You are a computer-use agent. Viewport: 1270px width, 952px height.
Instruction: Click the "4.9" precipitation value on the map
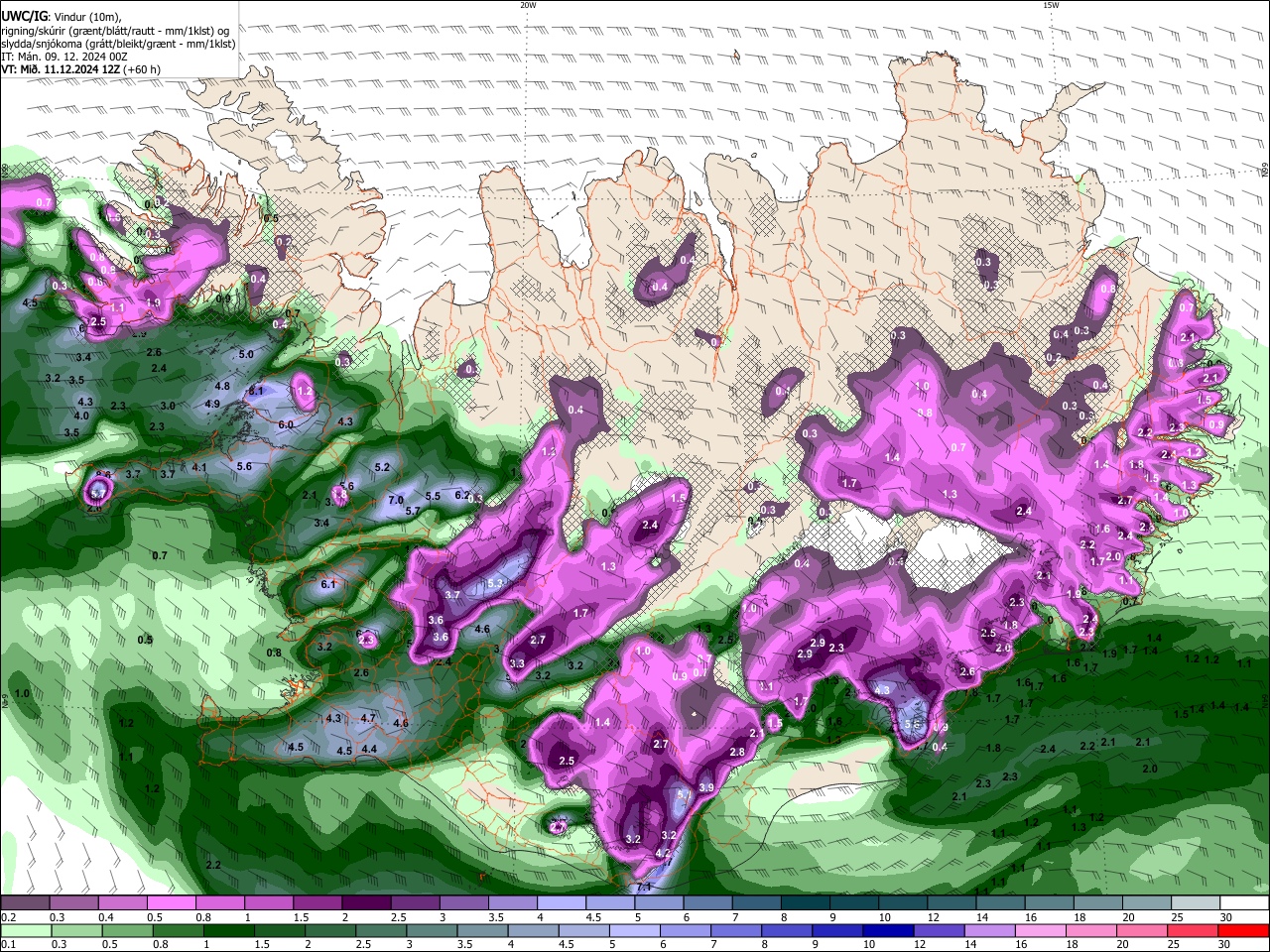tap(212, 404)
